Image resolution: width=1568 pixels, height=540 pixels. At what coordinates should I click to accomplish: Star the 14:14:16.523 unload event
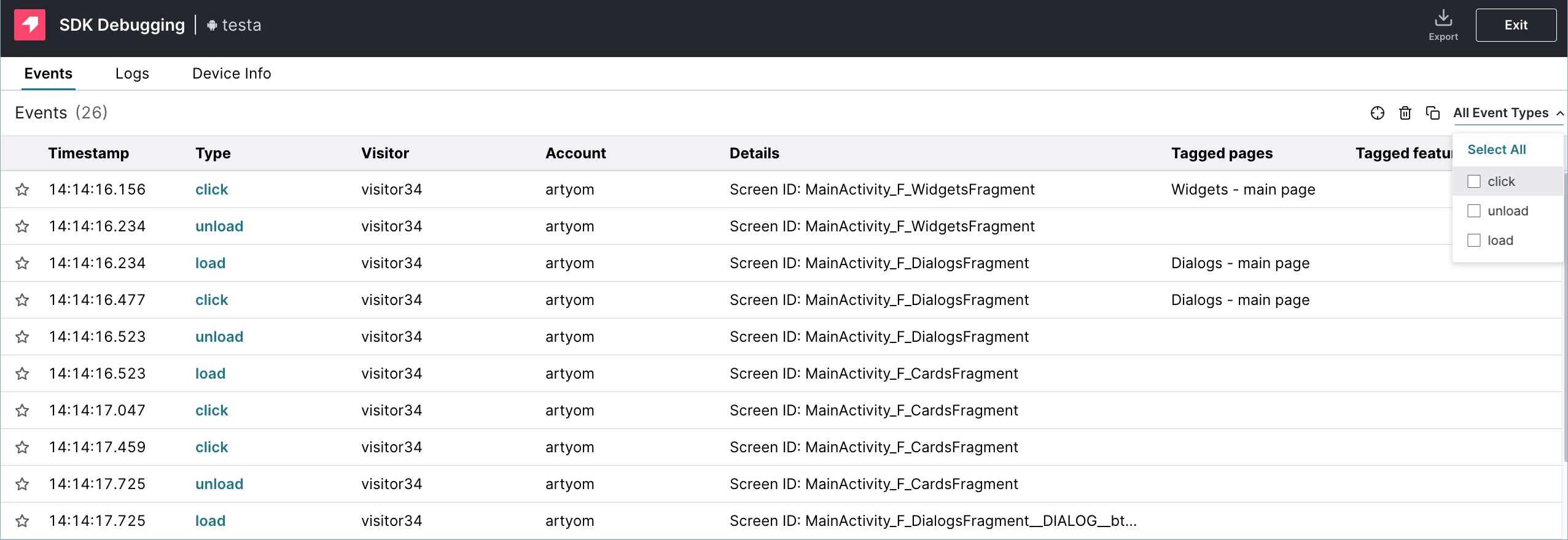pos(22,337)
